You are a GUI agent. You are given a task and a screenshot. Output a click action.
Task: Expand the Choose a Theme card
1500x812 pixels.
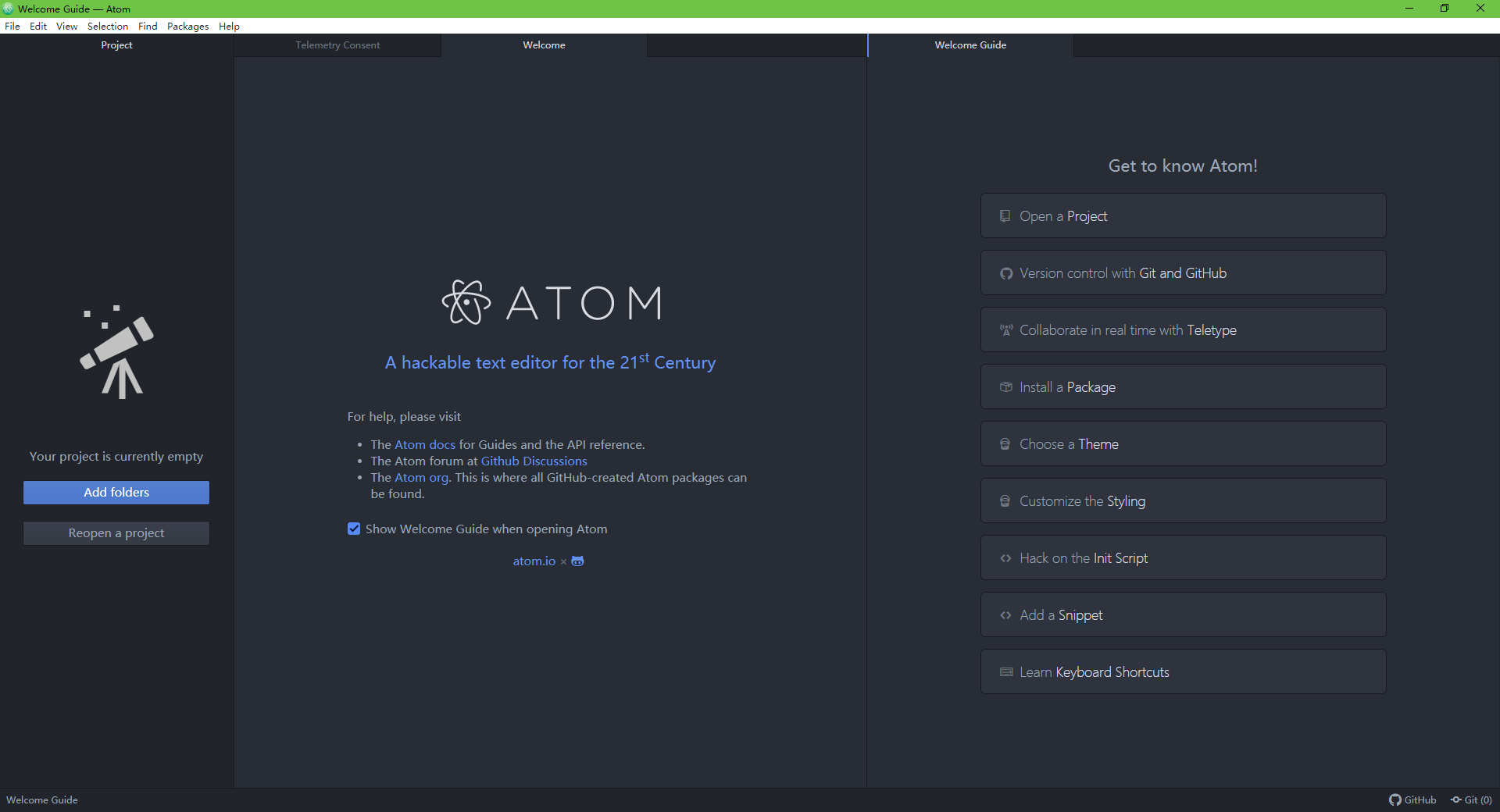click(1183, 444)
